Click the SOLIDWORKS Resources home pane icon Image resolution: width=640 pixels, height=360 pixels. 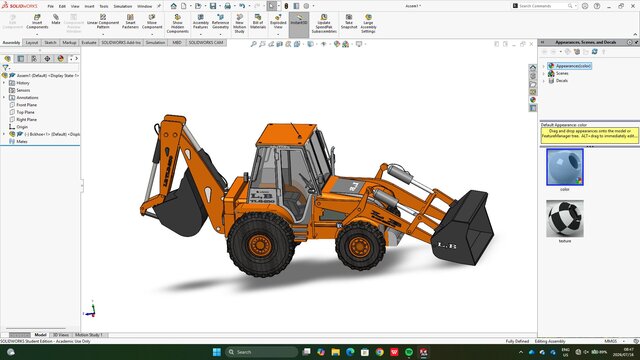(533, 67)
